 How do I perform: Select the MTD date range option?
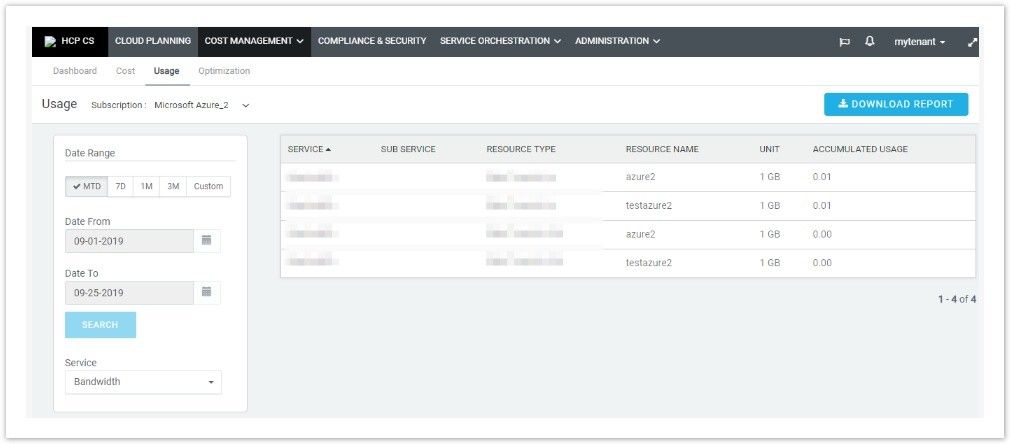86,187
